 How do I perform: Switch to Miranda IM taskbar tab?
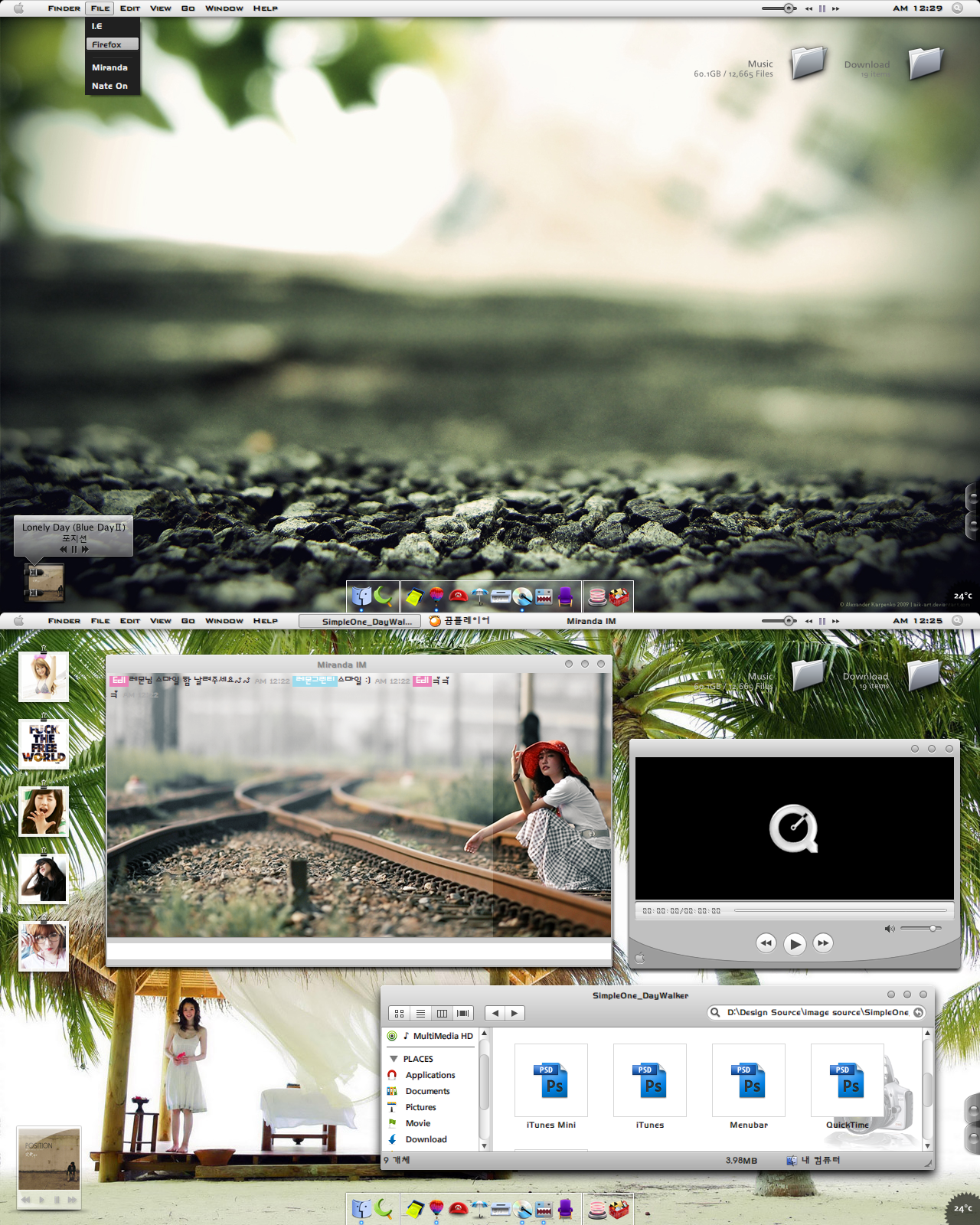tap(591, 621)
